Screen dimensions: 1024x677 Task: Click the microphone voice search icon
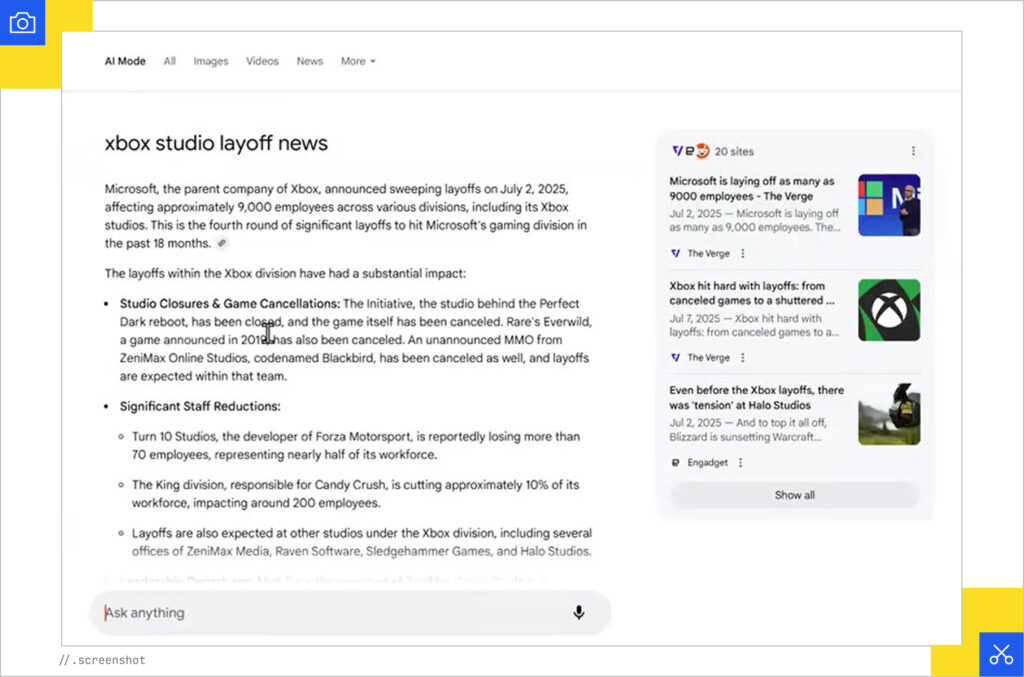coord(578,613)
